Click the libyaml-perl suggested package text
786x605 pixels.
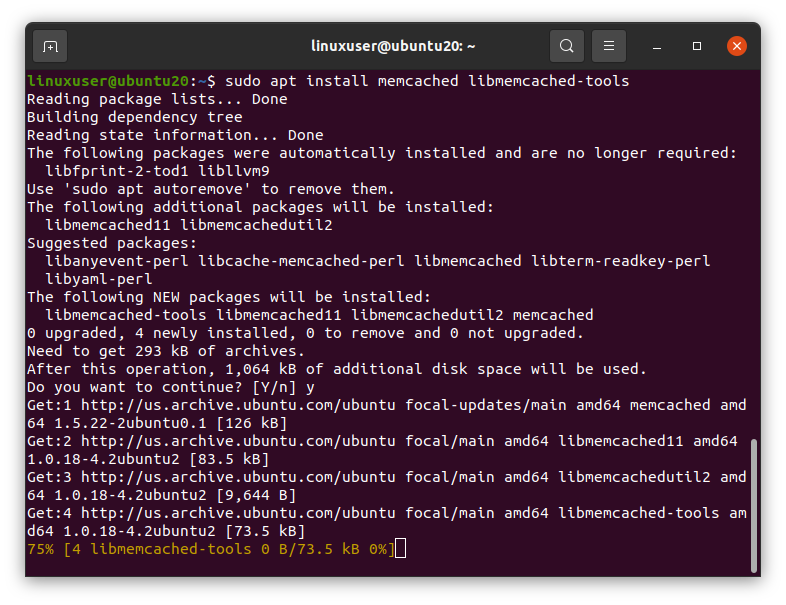pos(99,279)
